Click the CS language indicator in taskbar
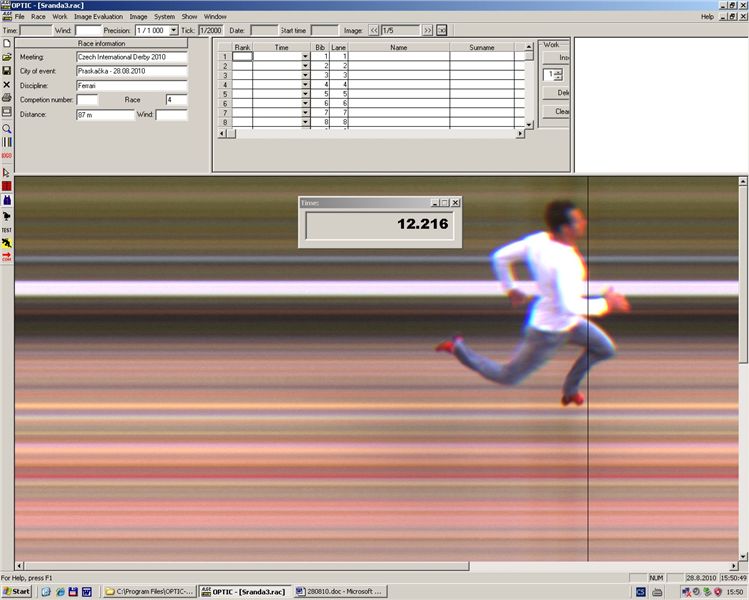The width and height of the screenshot is (749, 600). [x=641, y=592]
